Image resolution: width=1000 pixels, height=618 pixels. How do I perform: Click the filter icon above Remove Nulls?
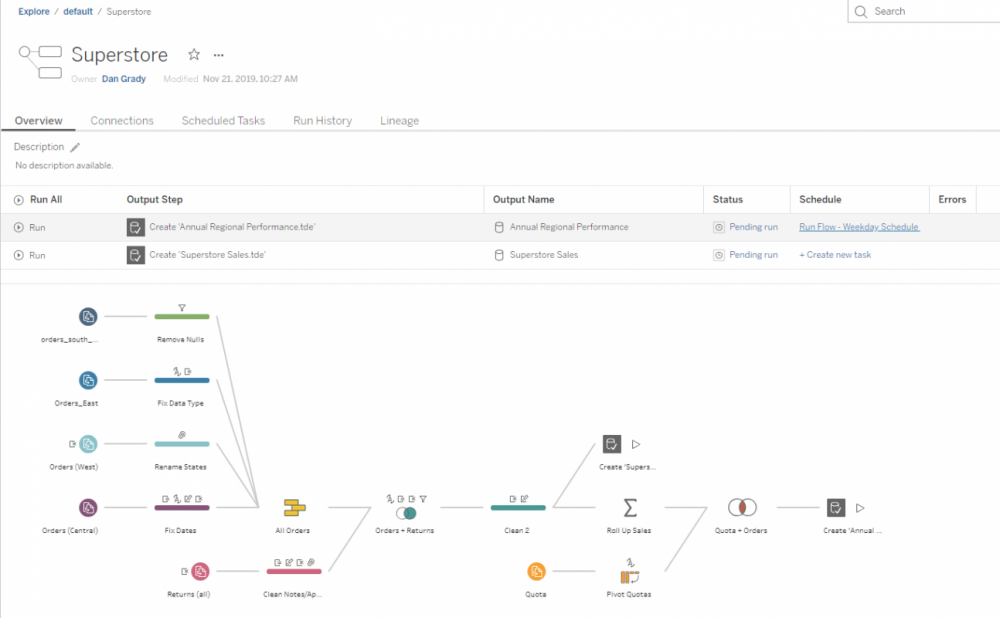pyautogui.click(x=182, y=307)
